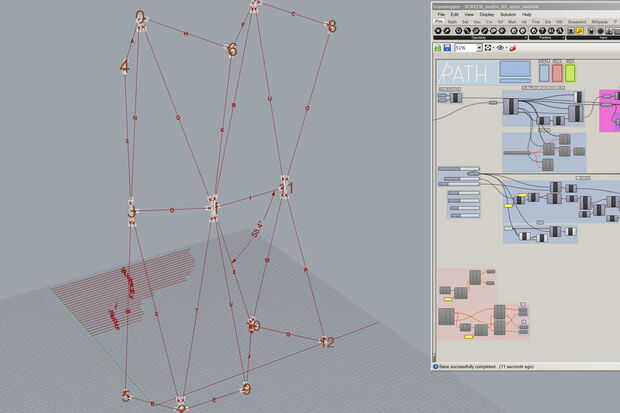
Task: Open the File menu in Grasshopper
Action: pyautogui.click(x=441, y=15)
